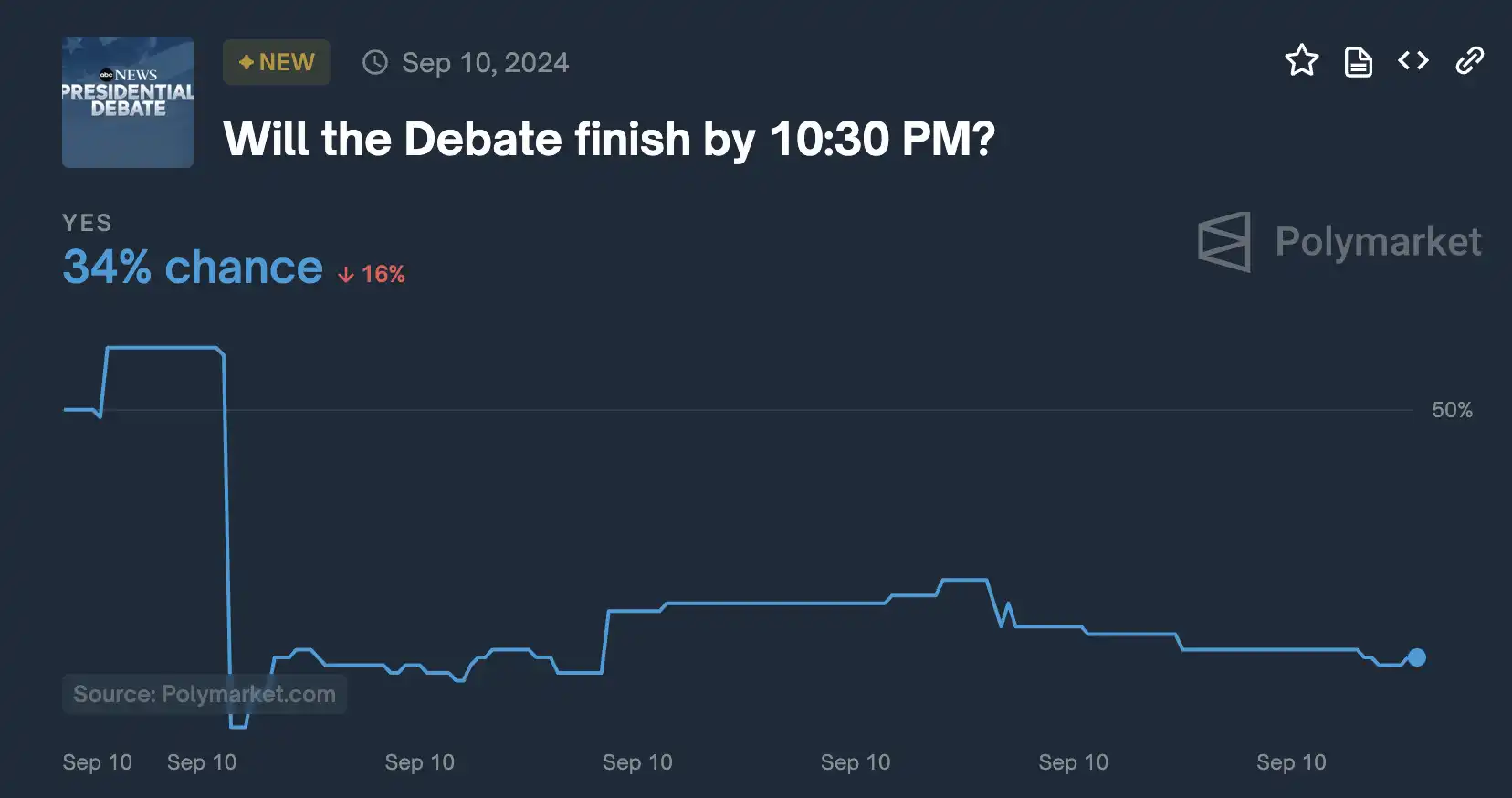This screenshot has height=798, width=1512.
Task: Click the embed code brackets icon
Action: [1412, 61]
